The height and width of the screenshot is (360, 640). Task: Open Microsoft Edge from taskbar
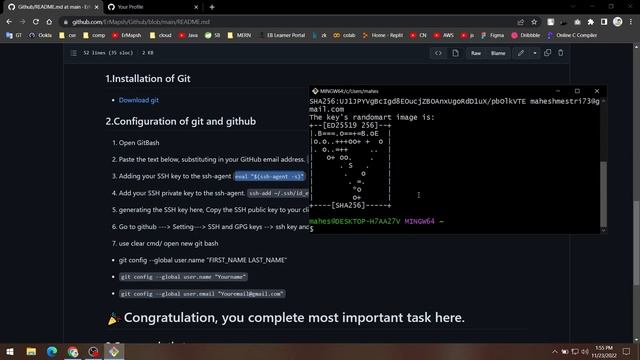52,351
